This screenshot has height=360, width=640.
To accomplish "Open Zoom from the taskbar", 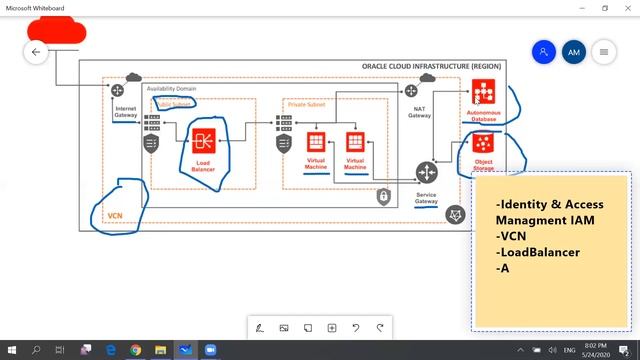I will click(210, 350).
